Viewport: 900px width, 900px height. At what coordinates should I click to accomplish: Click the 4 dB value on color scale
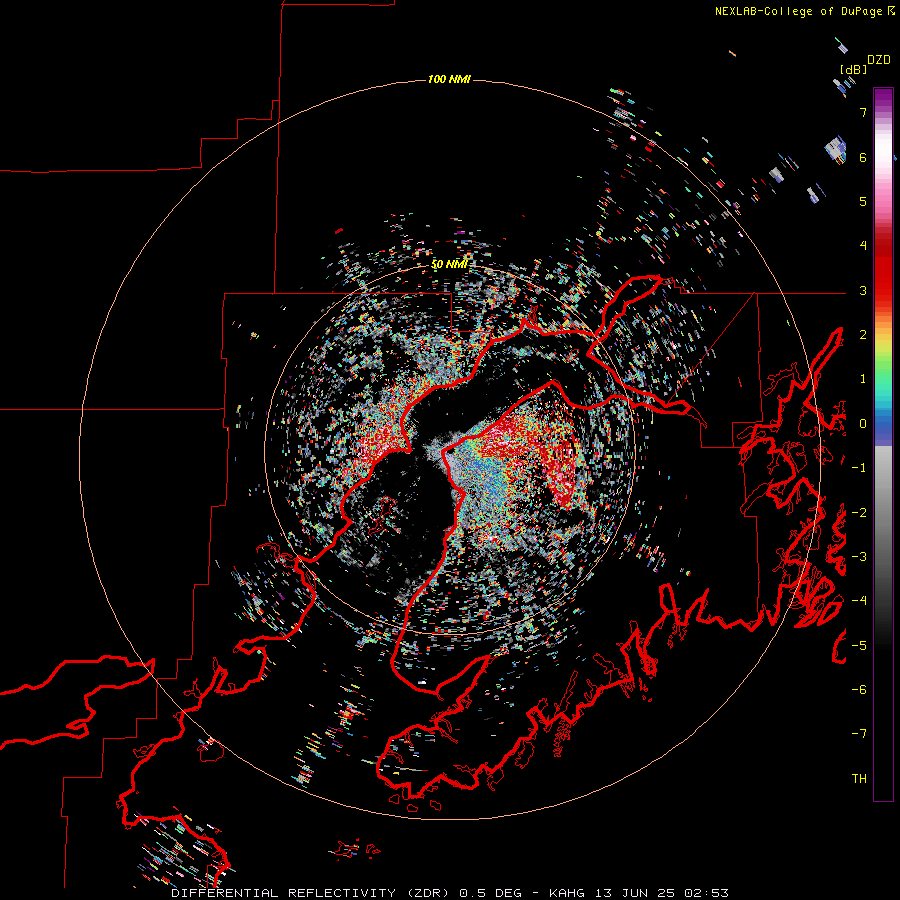coord(863,246)
